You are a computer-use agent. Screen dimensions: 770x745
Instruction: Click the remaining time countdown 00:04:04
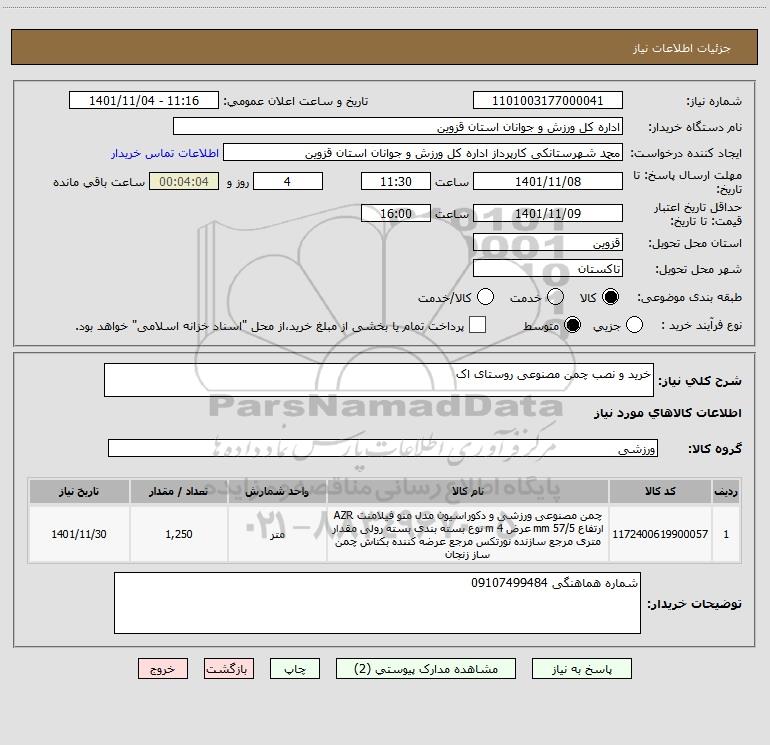pos(184,181)
